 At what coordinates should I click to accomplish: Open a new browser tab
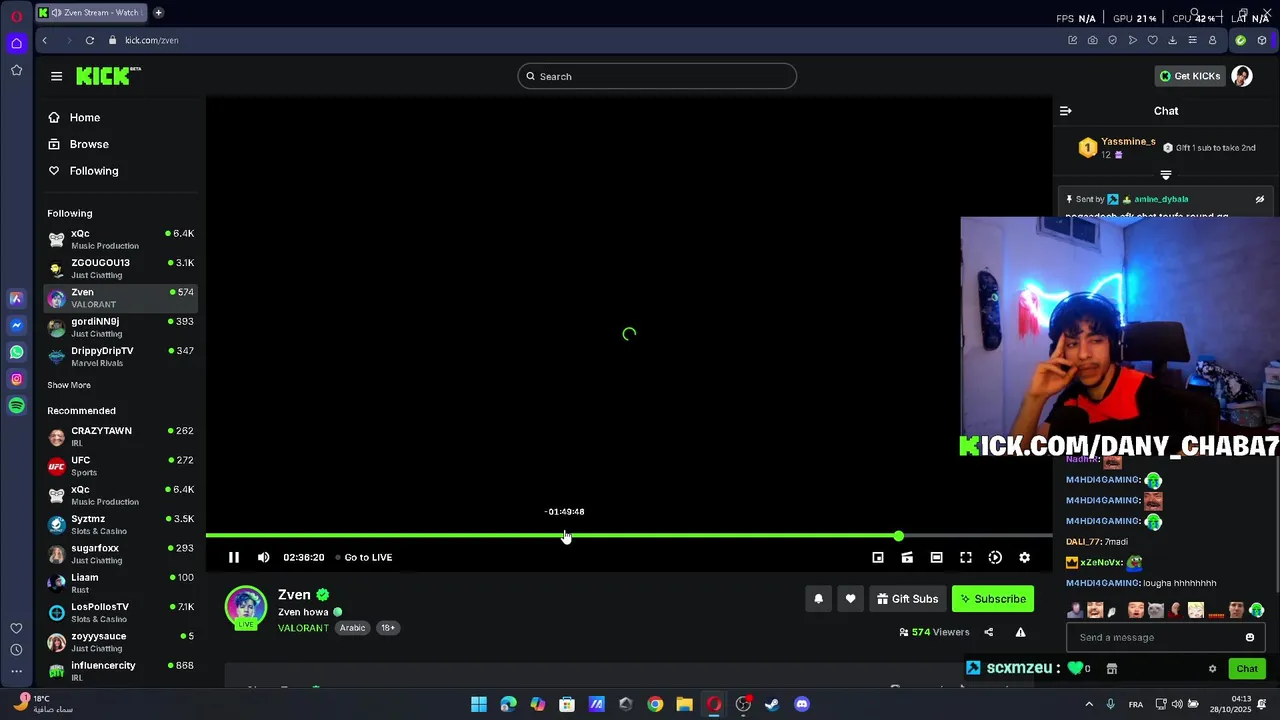(x=158, y=13)
